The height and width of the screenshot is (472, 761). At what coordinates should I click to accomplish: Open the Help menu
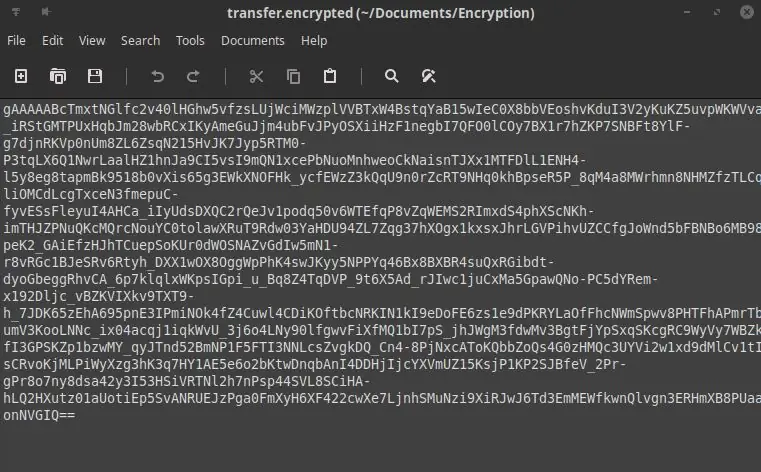[x=314, y=41]
